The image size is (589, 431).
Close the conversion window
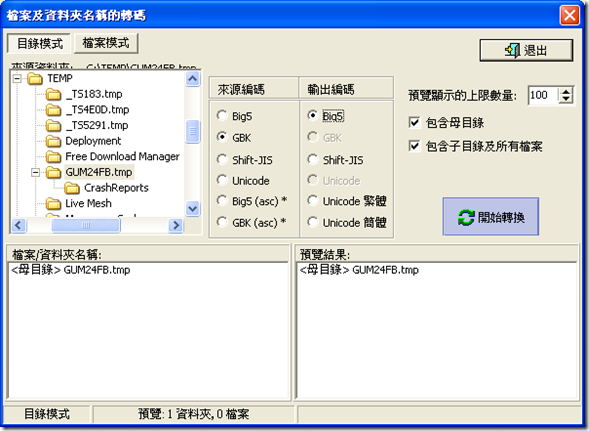(569, 15)
